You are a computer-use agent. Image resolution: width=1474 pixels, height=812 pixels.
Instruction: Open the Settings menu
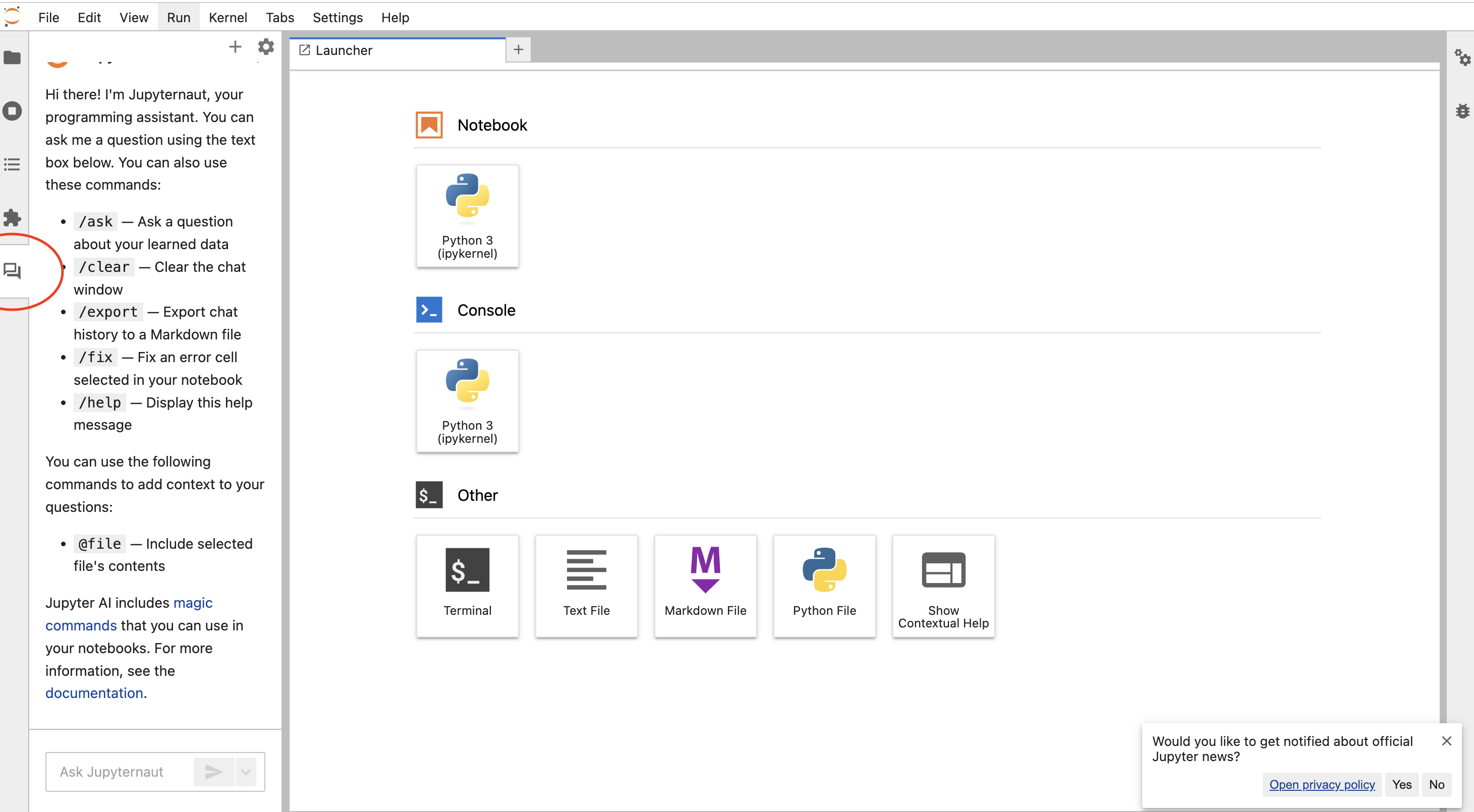(337, 17)
